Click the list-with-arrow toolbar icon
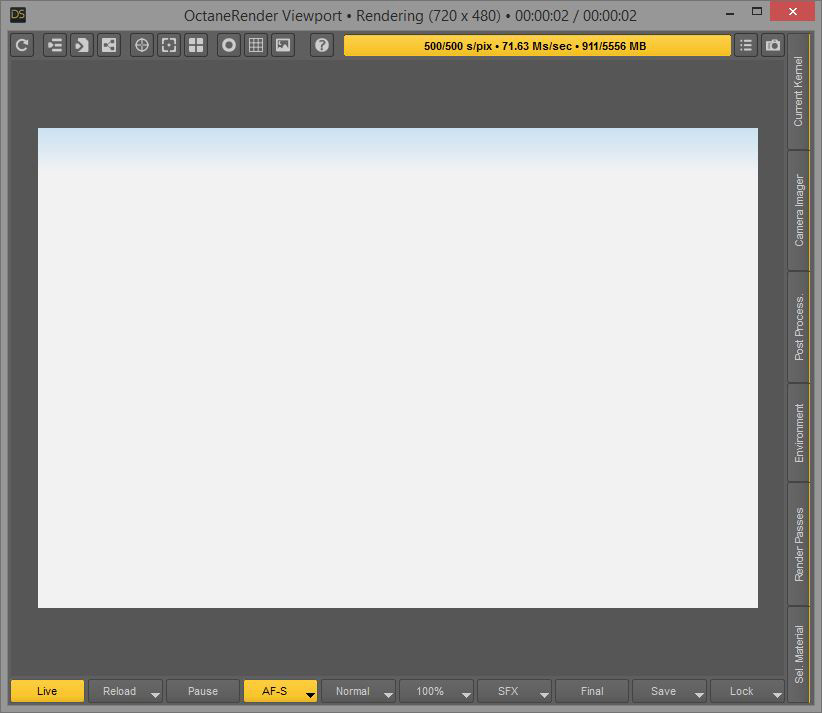The width and height of the screenshot is (822, 713). 55,45
